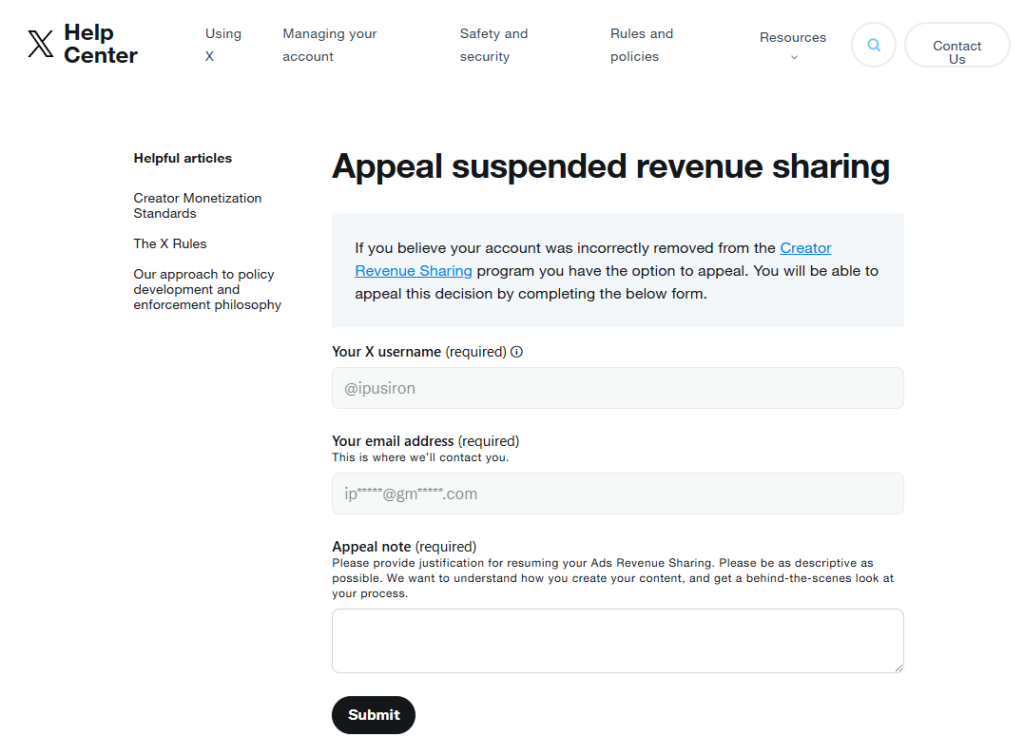
Task: Open the Using X menu
Action: point(223,45)
